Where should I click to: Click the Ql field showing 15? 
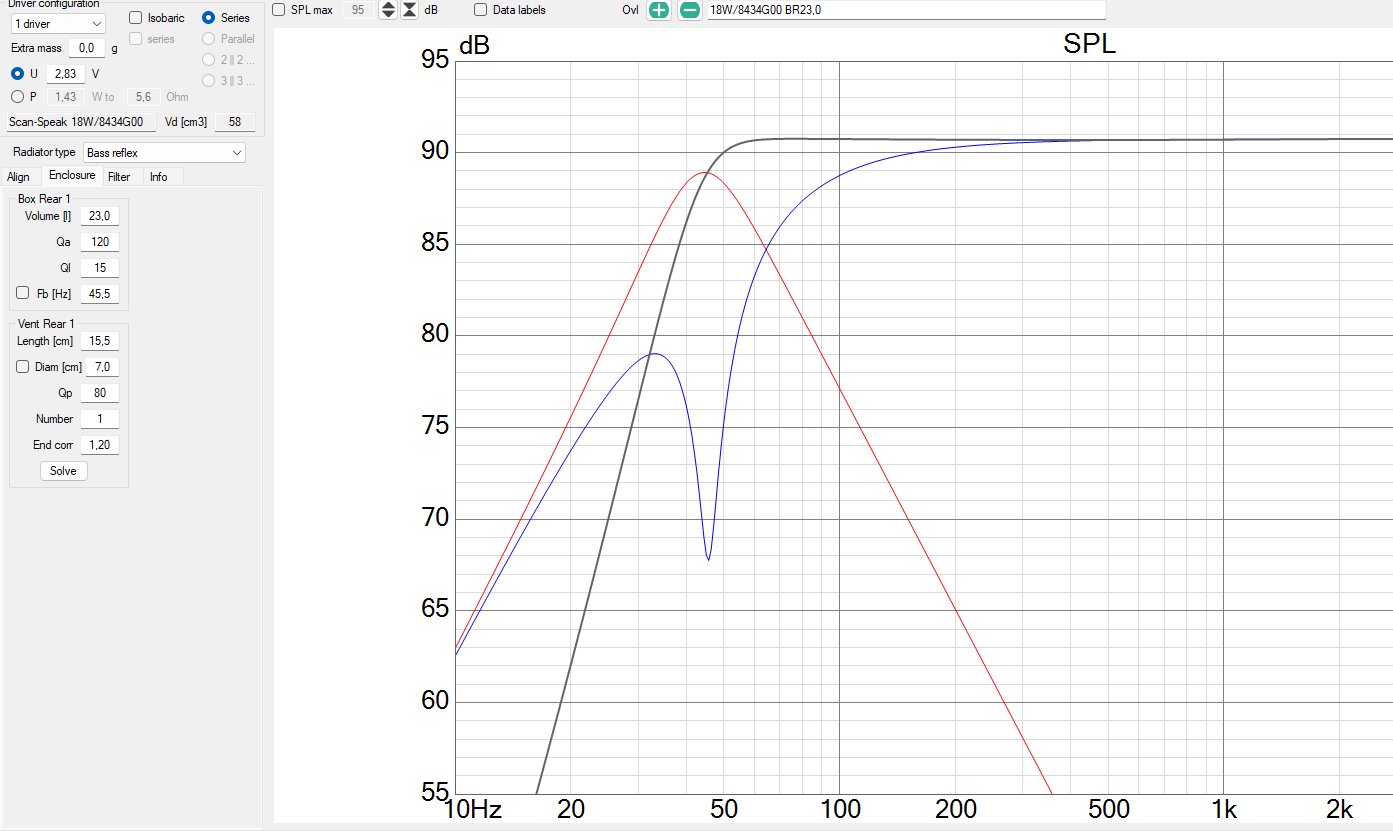coord(100,268)
